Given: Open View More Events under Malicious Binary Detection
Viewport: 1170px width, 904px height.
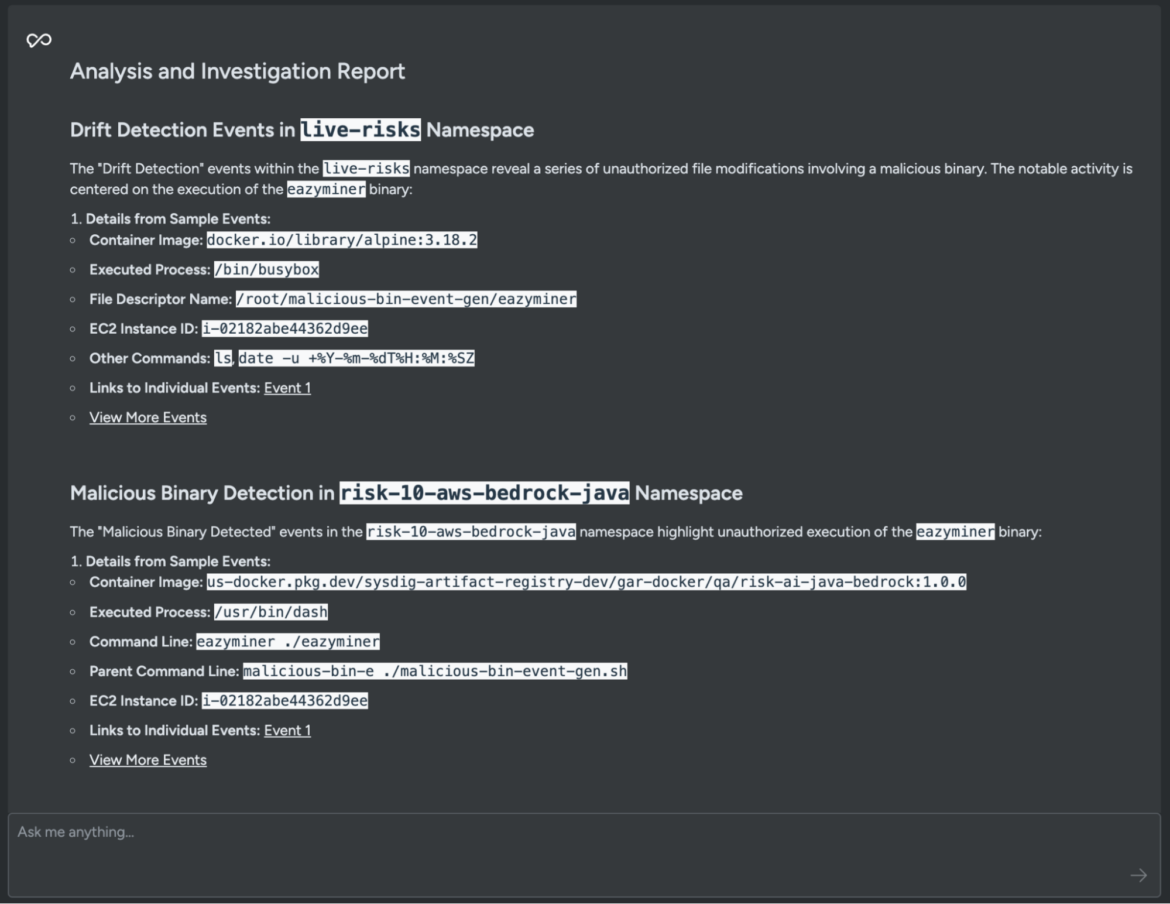Looking at the screenshot, I should [148, 760].
